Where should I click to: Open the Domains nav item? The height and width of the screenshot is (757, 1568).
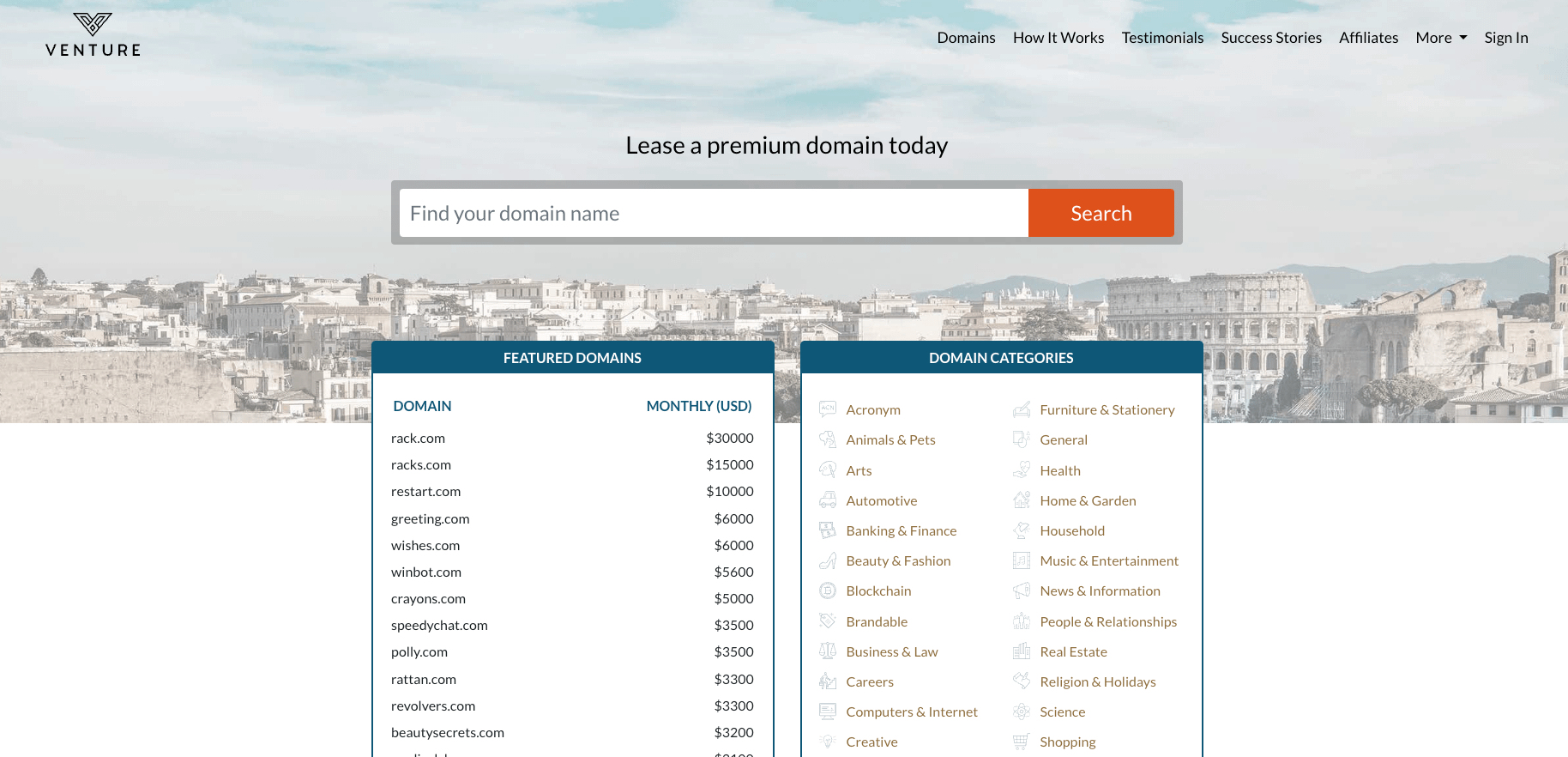tap(966, 38)
